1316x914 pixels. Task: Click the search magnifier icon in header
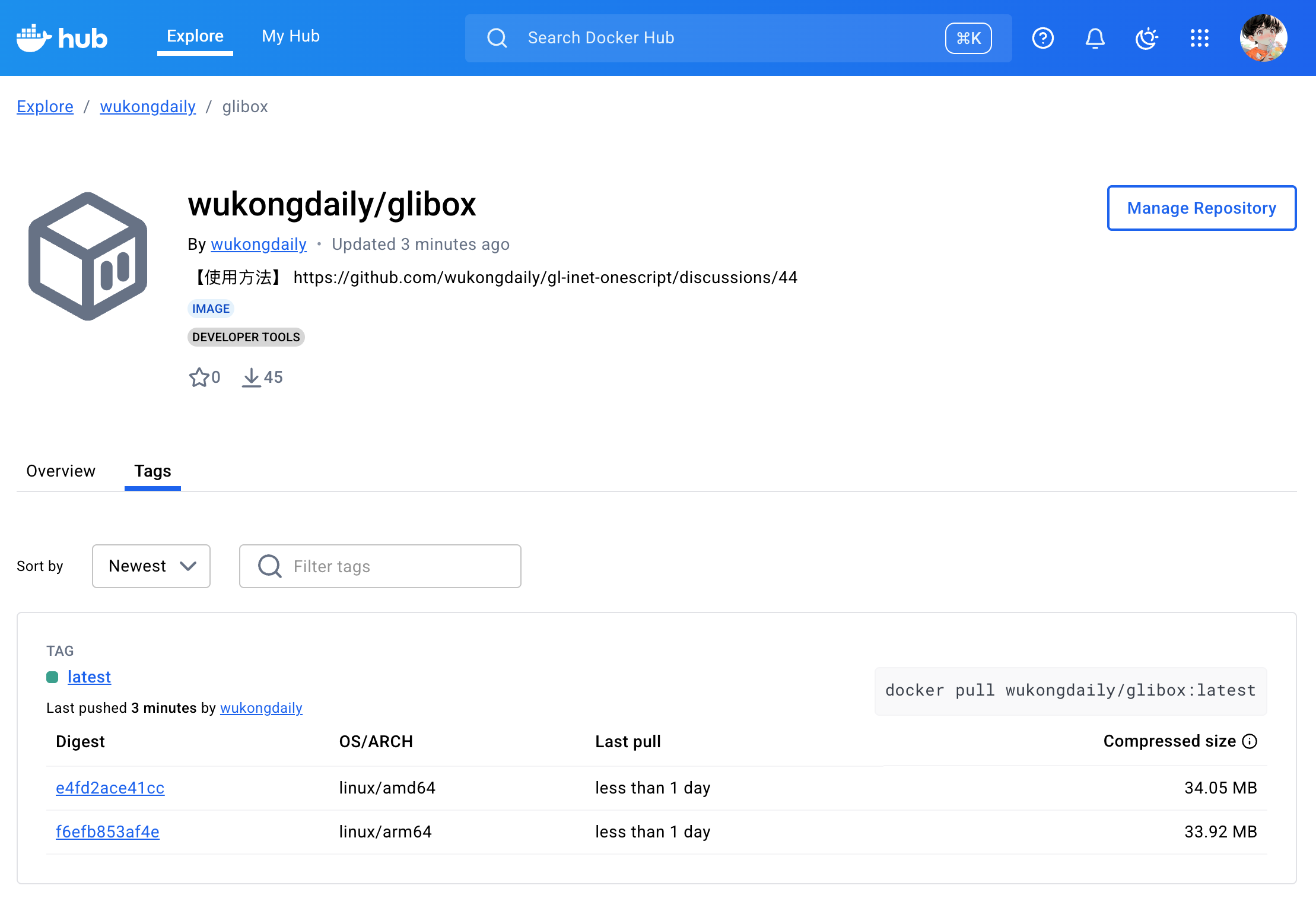coord(497,38)
